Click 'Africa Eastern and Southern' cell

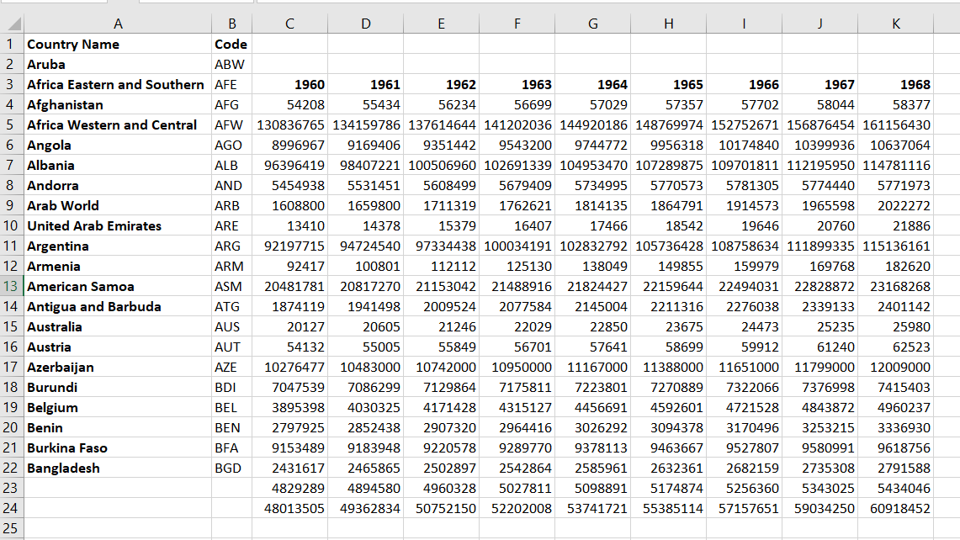point(118,84)
